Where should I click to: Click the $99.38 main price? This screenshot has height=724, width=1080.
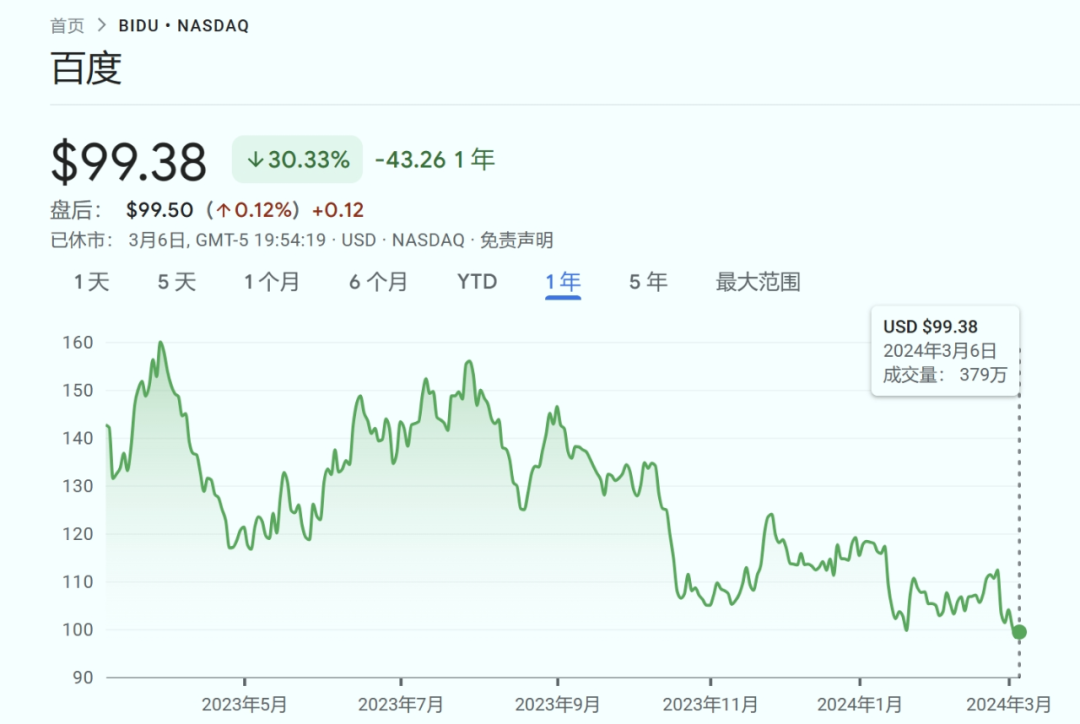[x=129, y=162]
